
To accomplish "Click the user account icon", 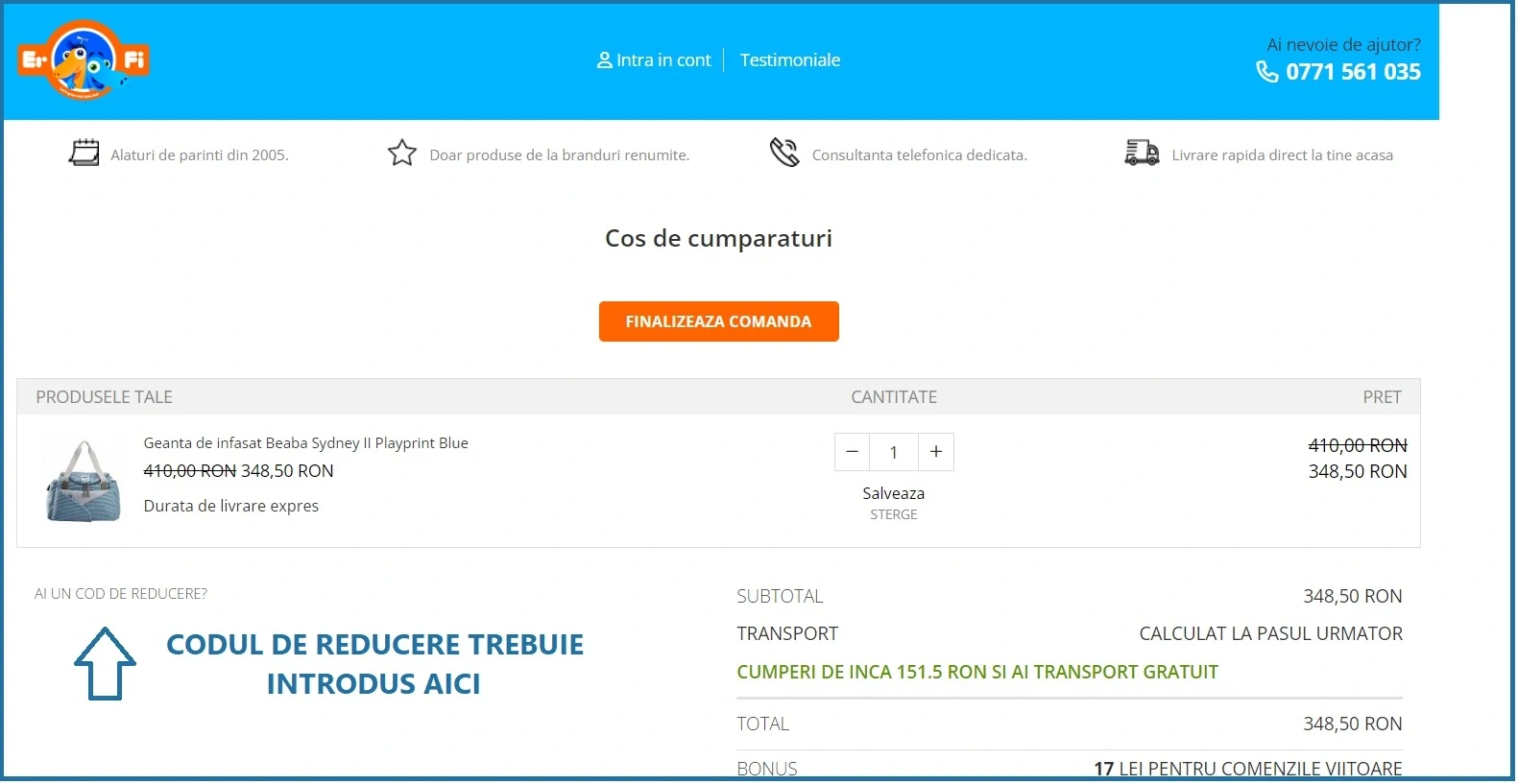I will [x=604, y=60].
